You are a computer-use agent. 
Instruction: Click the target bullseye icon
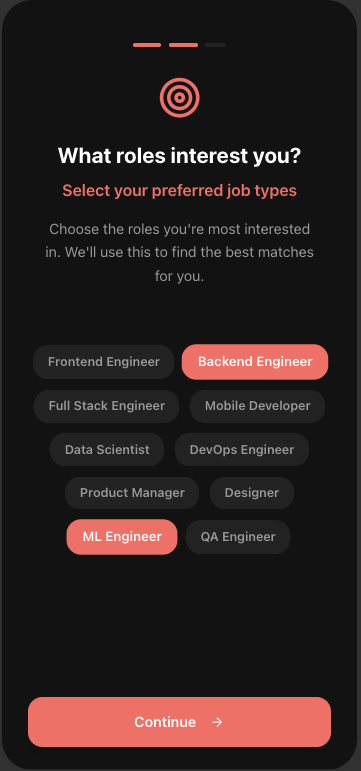(180, 97)
